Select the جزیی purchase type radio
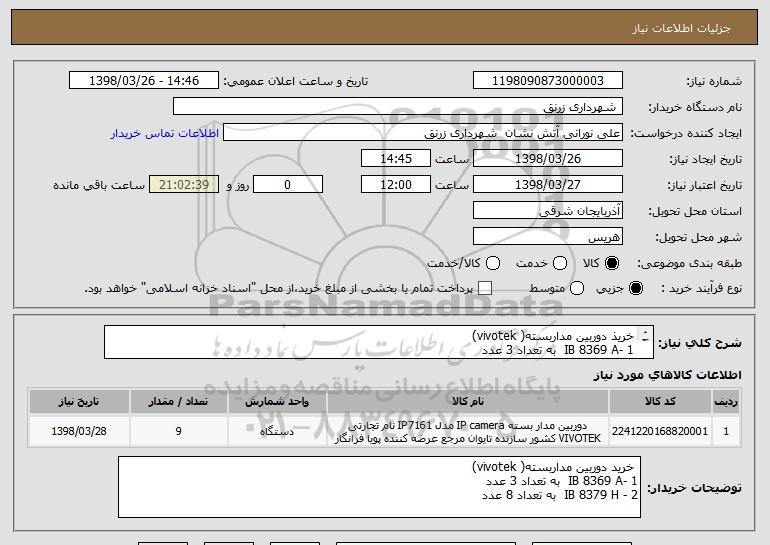This screenshot has width=770, height=545. [635, 288]
